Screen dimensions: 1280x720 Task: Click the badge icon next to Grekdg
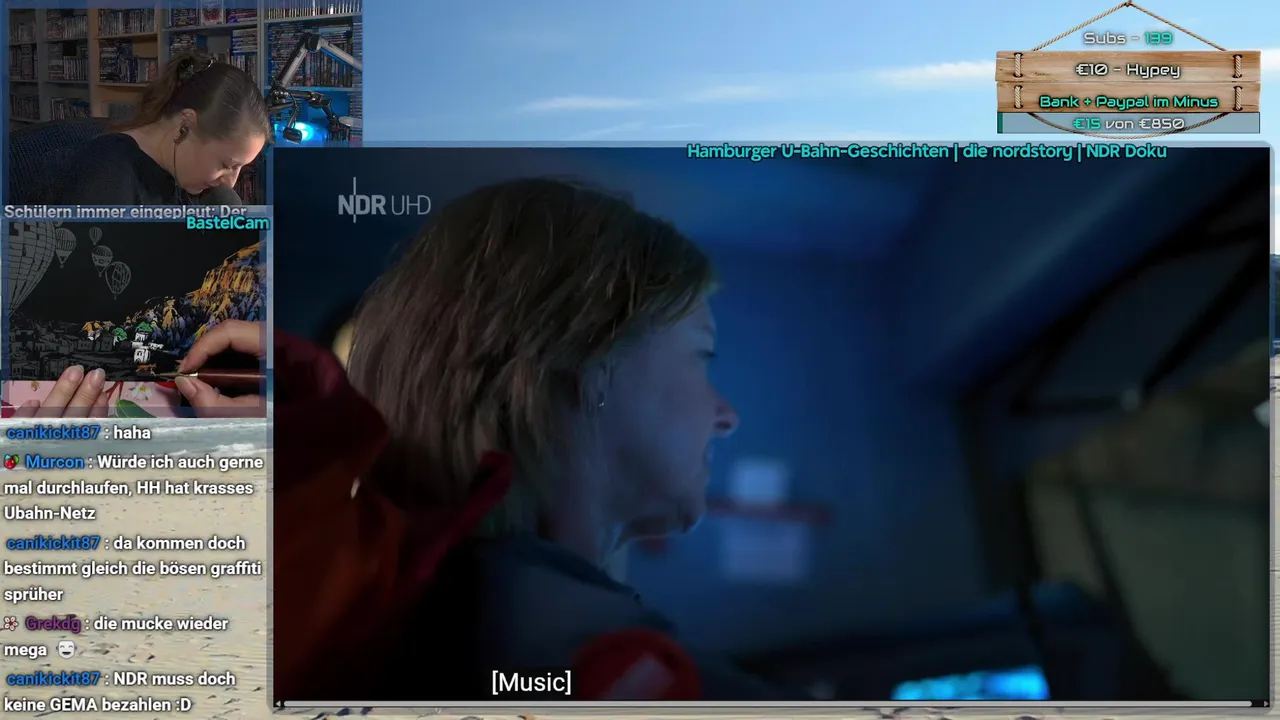11,624
